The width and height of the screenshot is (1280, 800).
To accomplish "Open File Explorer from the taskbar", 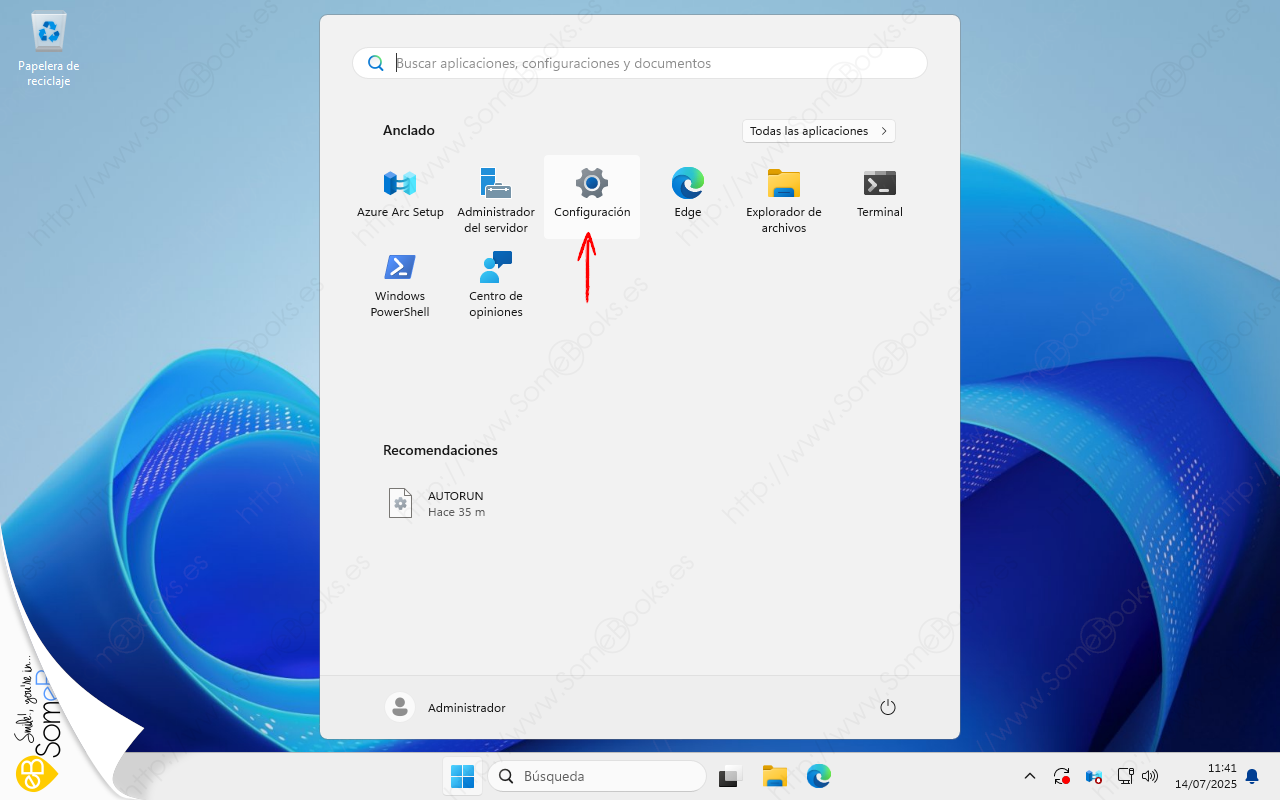I will pyautogui.click(x=775, y=776).
